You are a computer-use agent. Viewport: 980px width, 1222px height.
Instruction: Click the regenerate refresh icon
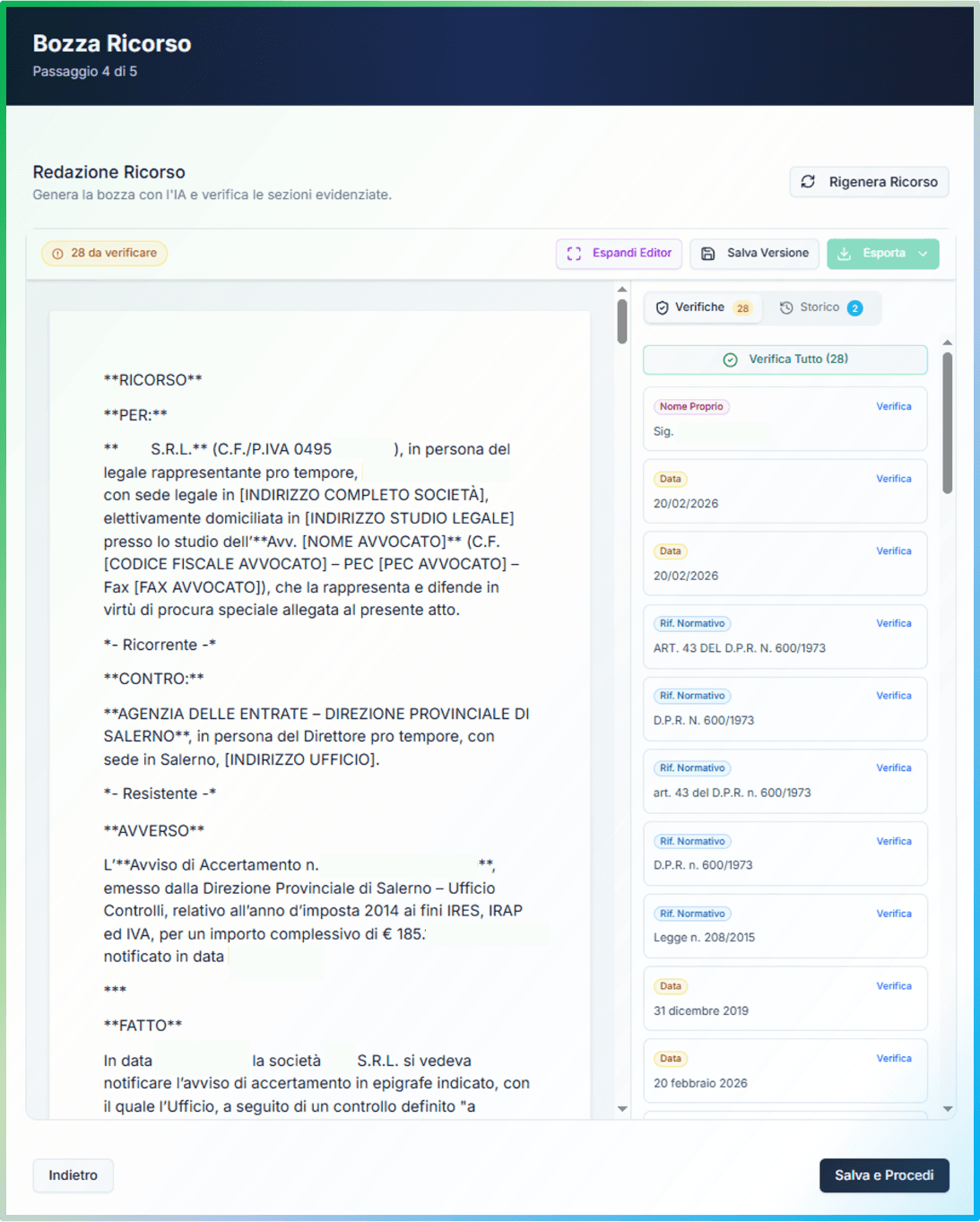pyautogui.click(x=808, y=182)
